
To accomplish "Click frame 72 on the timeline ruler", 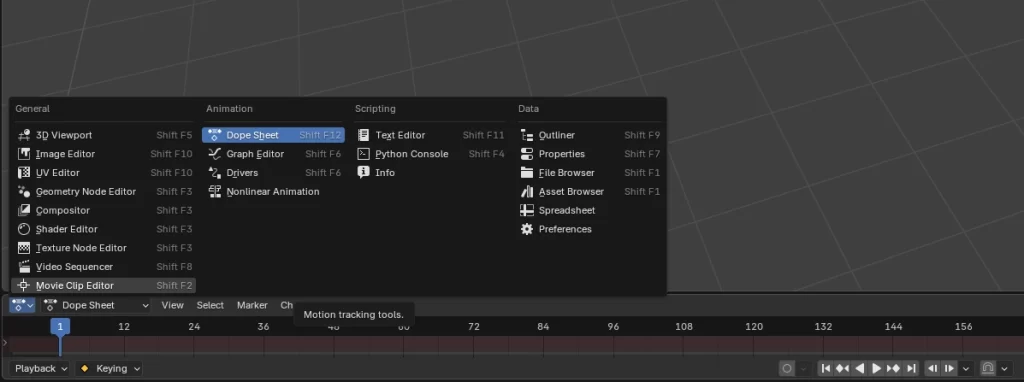I will coord(474,326).
